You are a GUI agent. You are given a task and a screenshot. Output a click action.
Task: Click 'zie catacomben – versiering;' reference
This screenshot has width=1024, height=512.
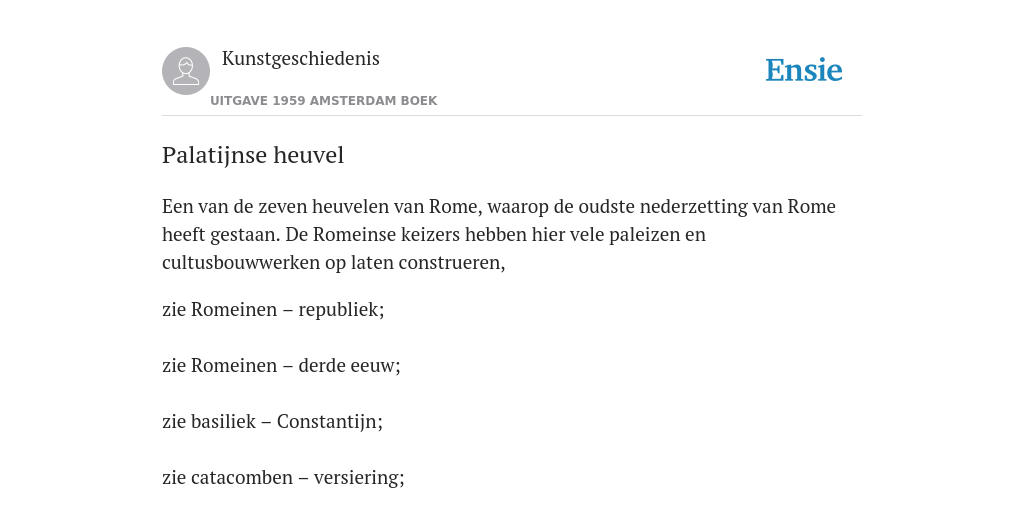(283, 477)
